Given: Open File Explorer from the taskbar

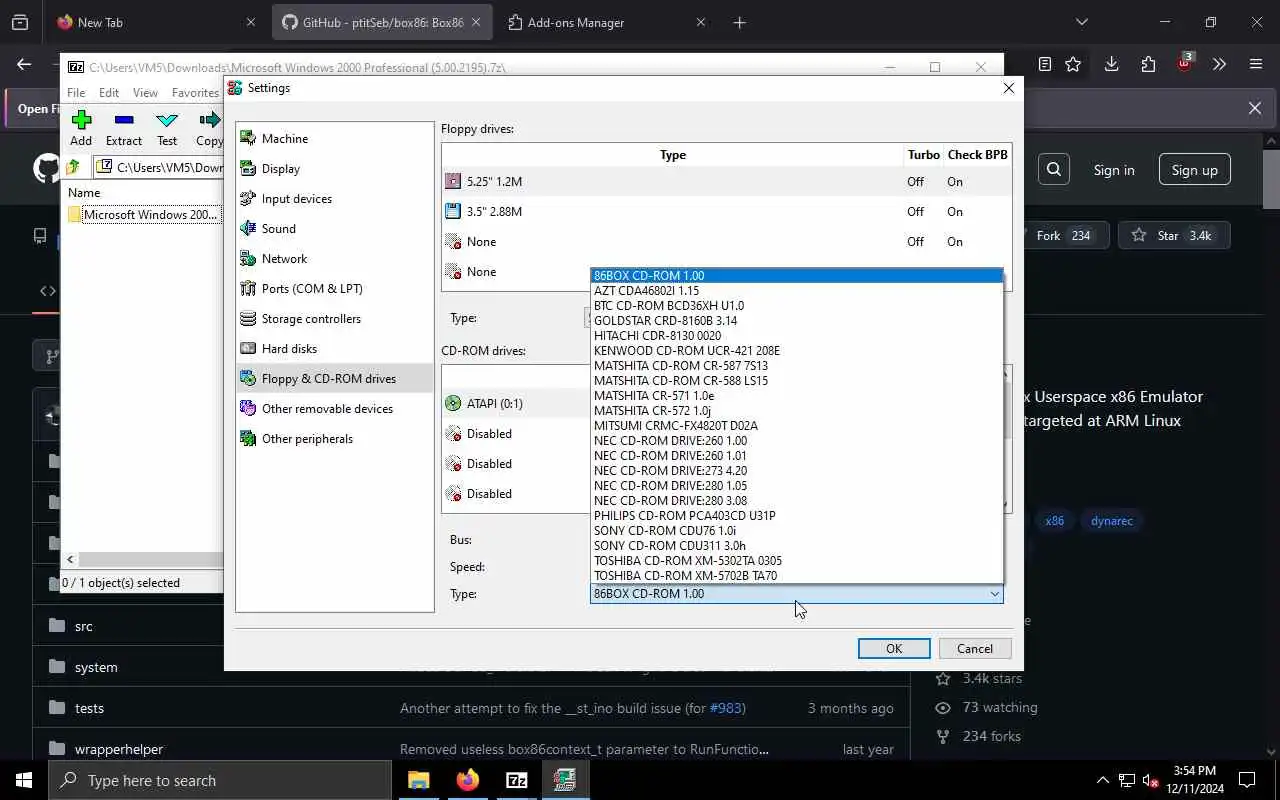Looking at the screenshot, I should pyautogui.click(x=418, y=780).
